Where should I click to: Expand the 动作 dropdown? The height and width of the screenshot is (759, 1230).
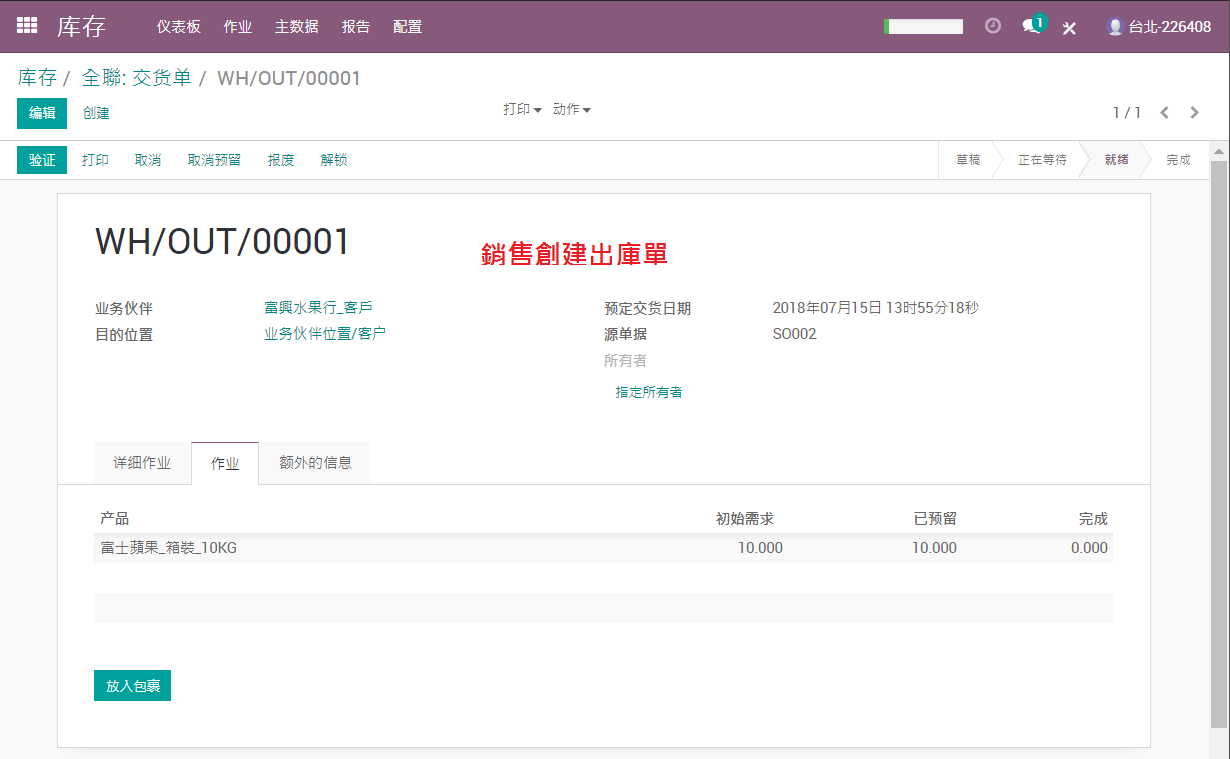click(572, 109)
